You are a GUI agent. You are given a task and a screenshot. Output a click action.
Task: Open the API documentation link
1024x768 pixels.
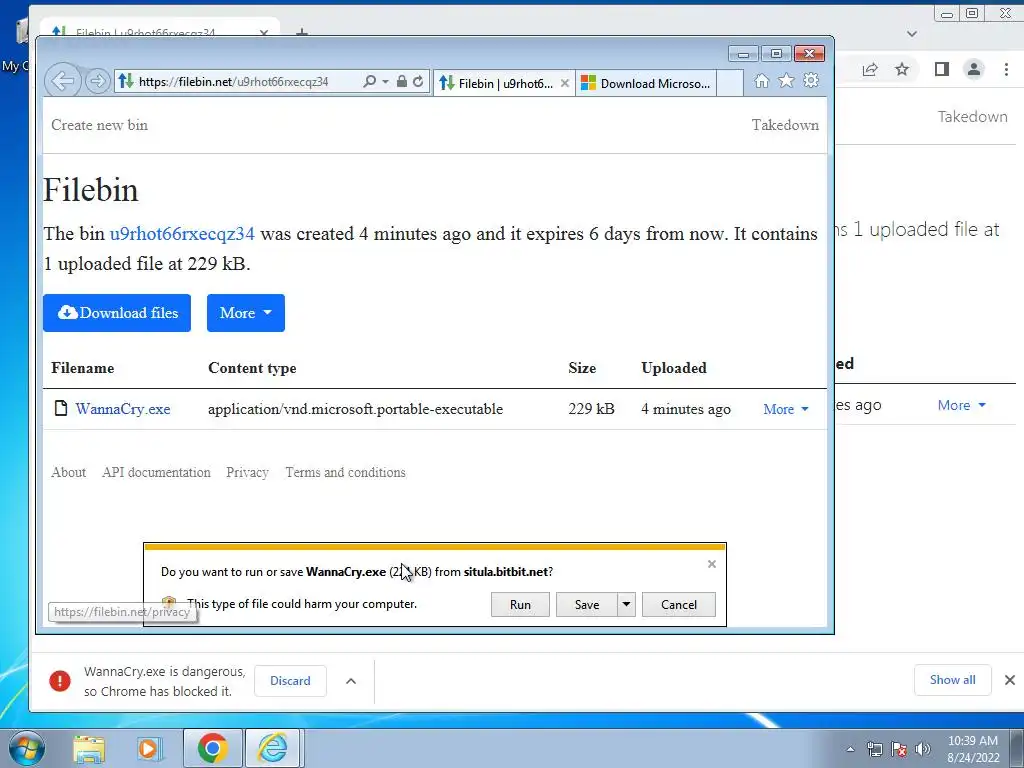[x=156, y=472]
